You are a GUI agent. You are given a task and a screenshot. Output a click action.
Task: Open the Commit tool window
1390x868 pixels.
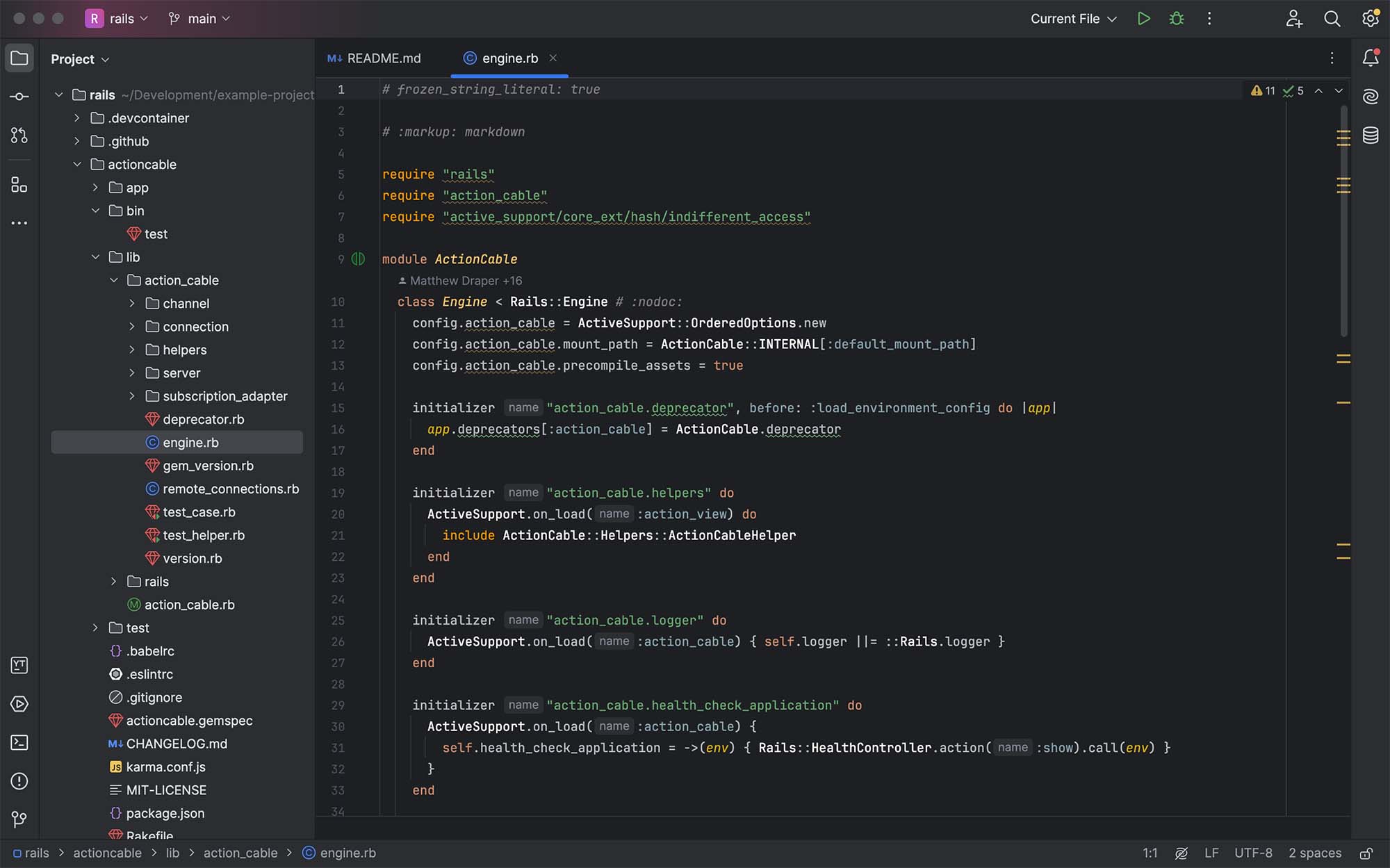click(19, 96)
